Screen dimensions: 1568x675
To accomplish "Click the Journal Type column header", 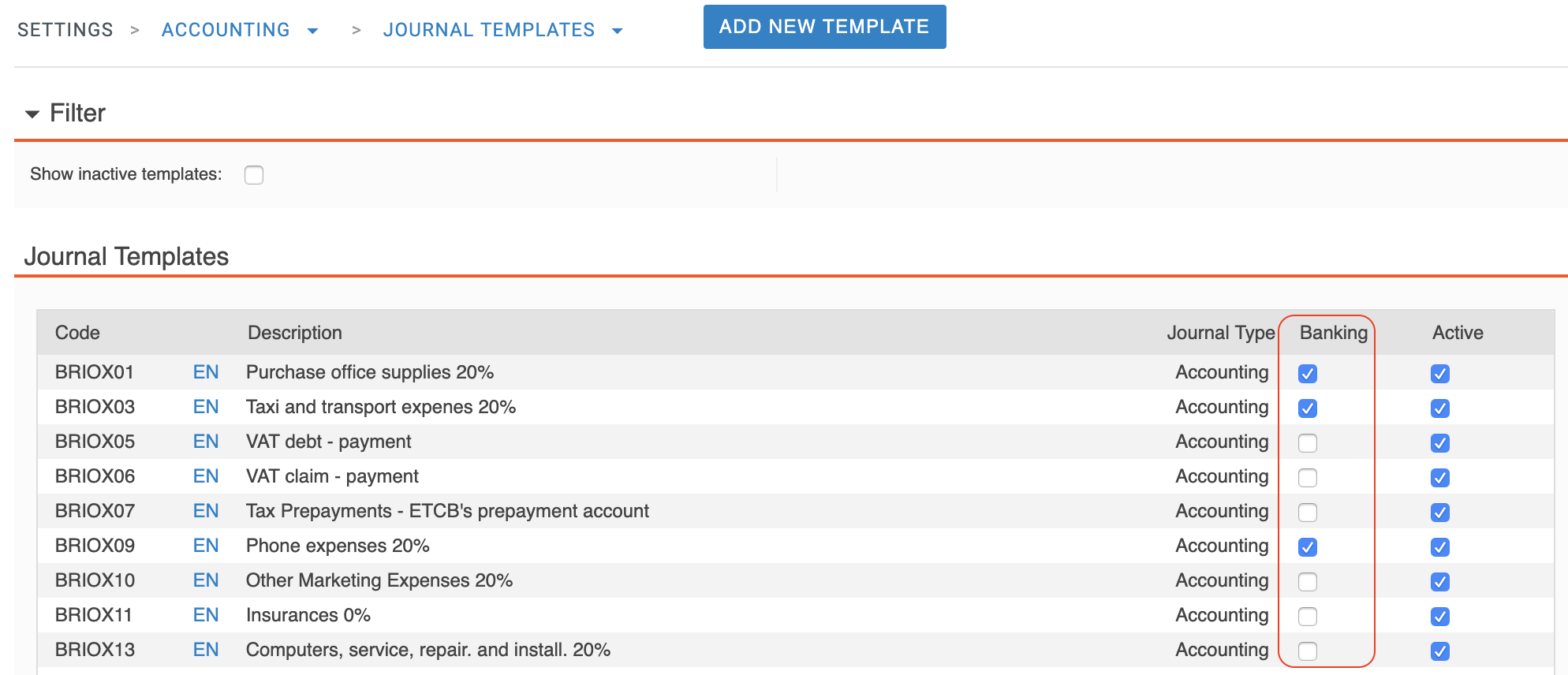I will (1221, 333).
